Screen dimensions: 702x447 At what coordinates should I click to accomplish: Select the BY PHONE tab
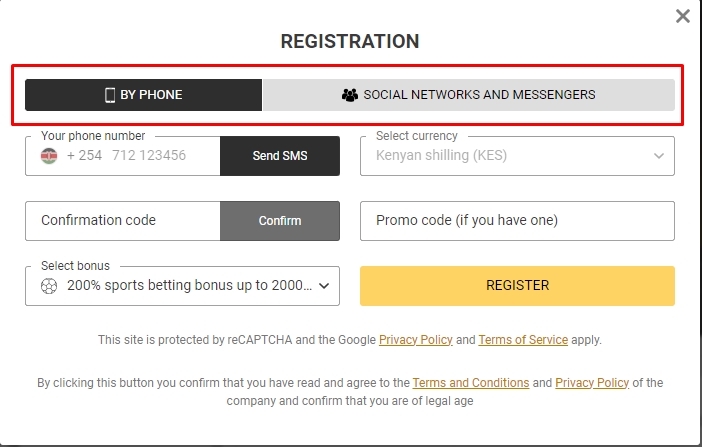coord(143,95)
